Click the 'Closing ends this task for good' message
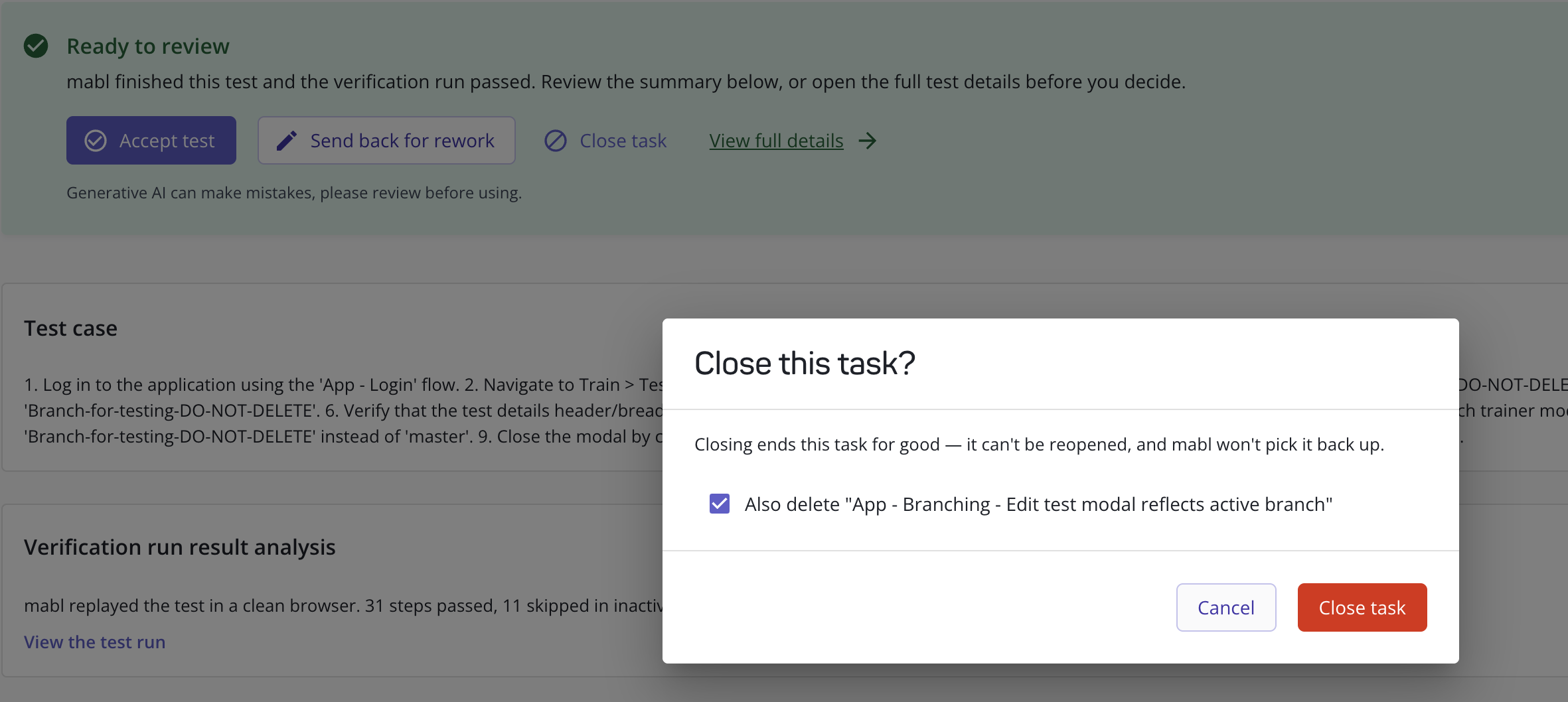Image resolution: width=1568 pixels, height=702 pixels. point(1039,444)
